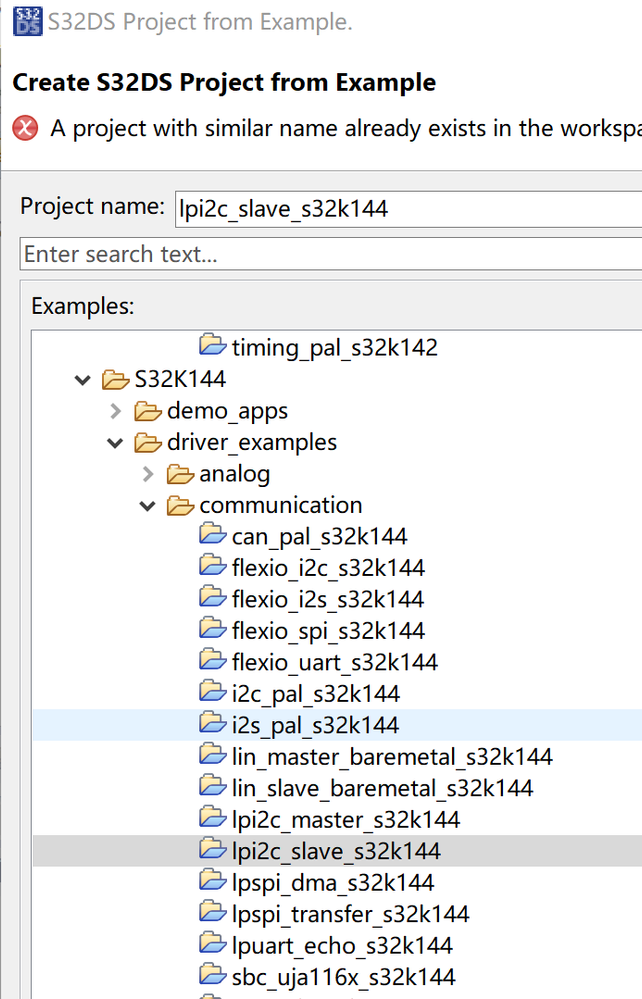Image resolution: width=642 pixels, height=999 pixels.
Task: Choose the can_pal_s32k144 example
Action: click(320, 537)
